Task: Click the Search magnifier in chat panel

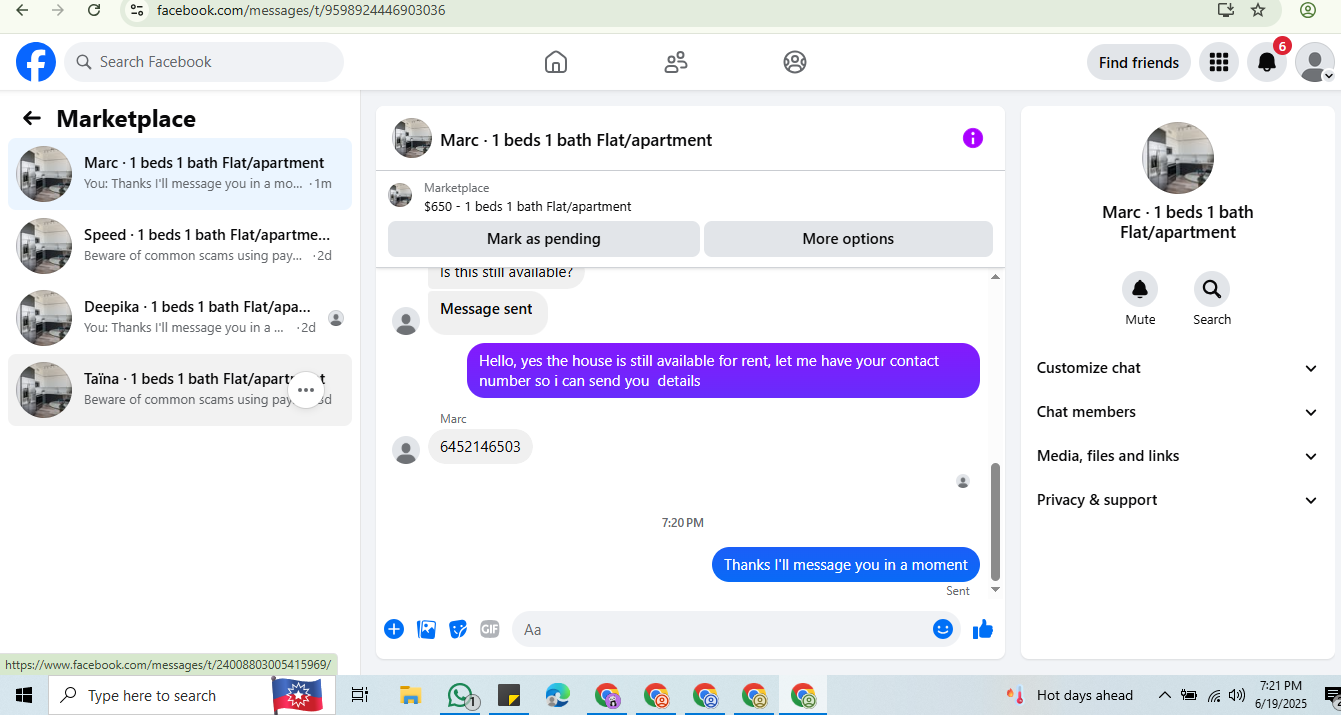Action: pos(1212,289)
